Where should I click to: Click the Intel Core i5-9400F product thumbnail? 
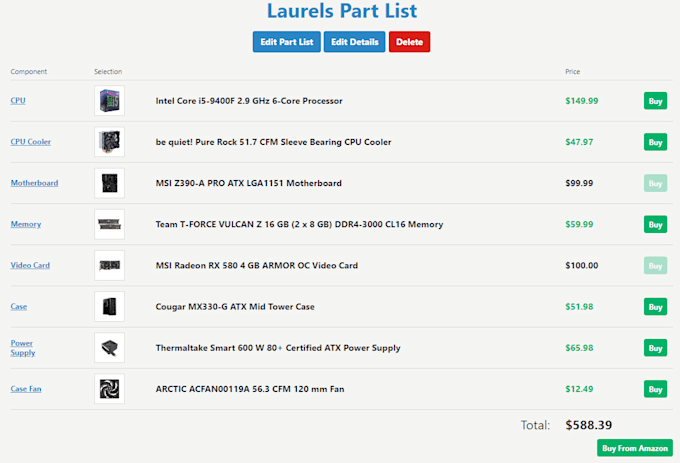(x=109, y=101)
